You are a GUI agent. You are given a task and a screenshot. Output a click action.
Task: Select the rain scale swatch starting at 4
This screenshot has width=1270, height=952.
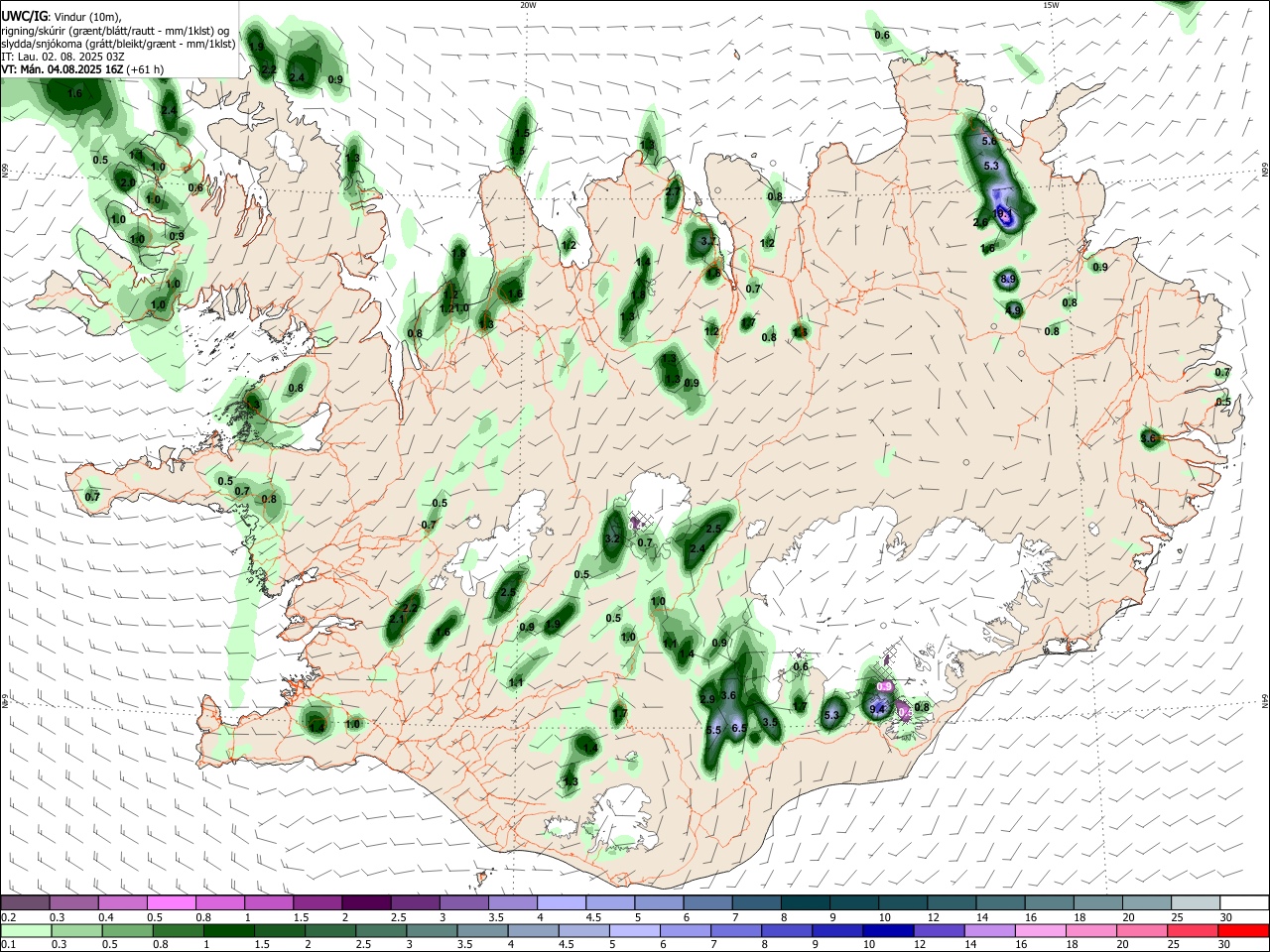point(534,930)
